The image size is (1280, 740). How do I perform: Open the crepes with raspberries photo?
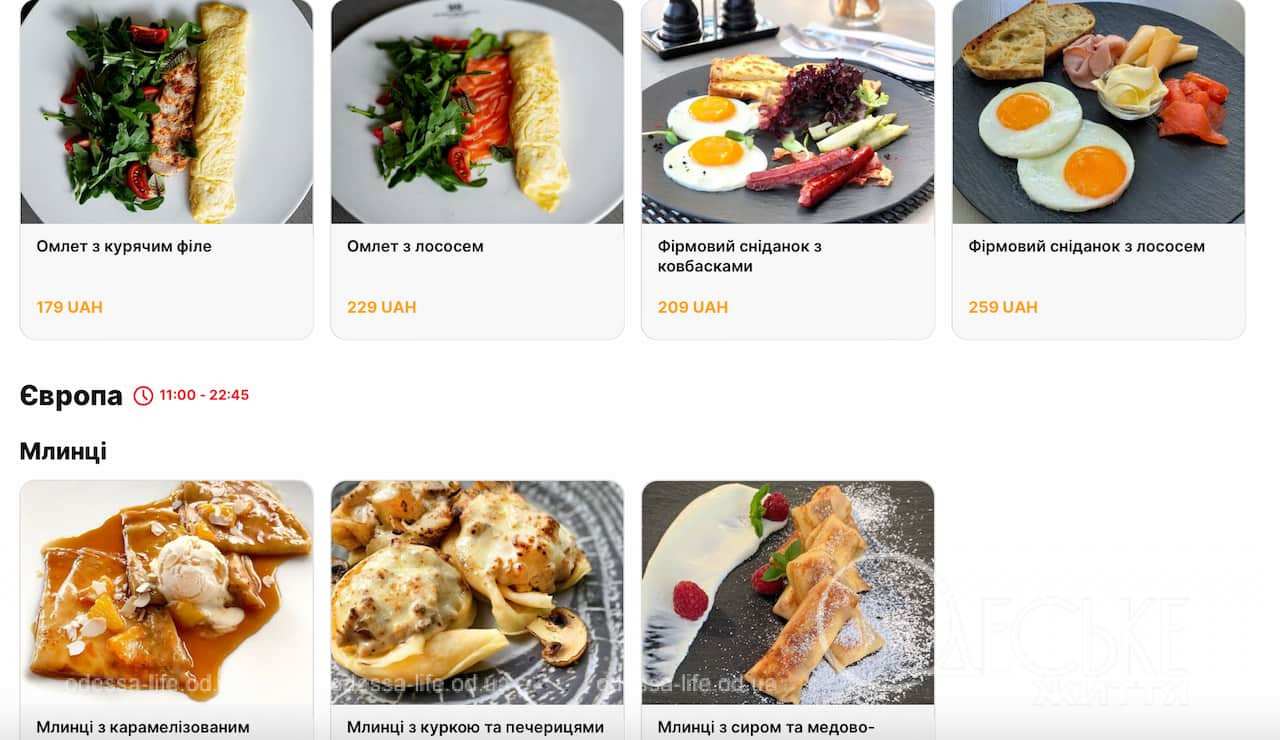pos(788,592)
